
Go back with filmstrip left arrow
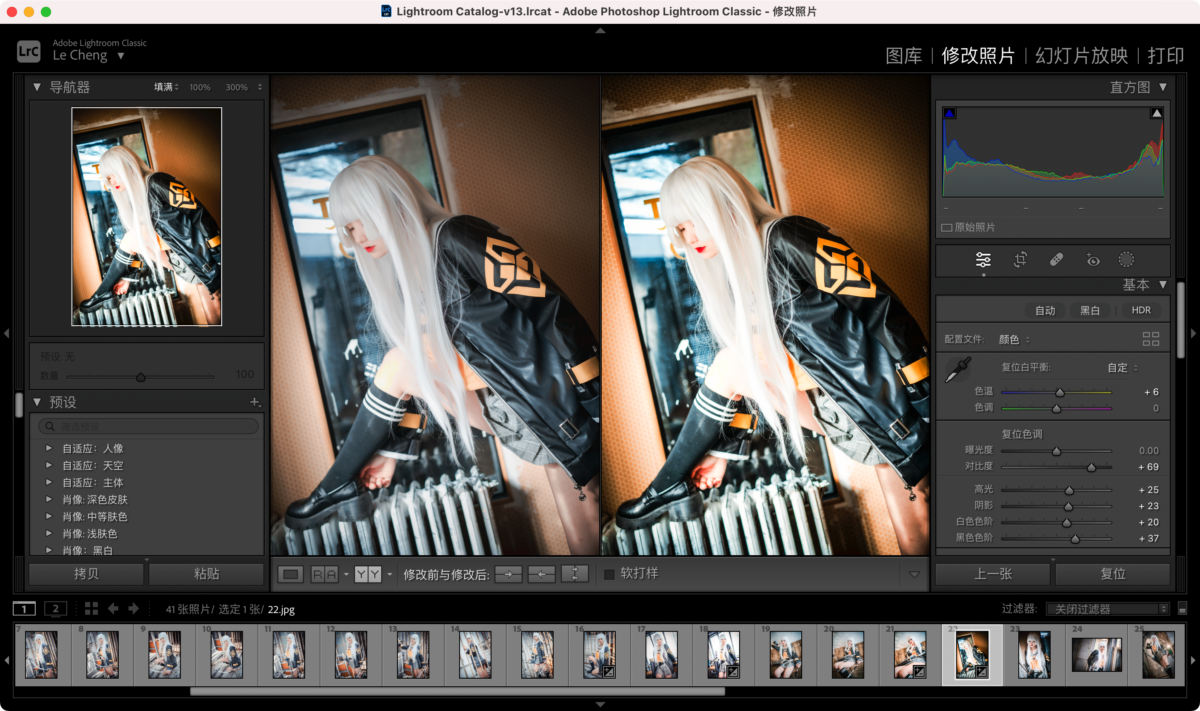tap(113, 609)
